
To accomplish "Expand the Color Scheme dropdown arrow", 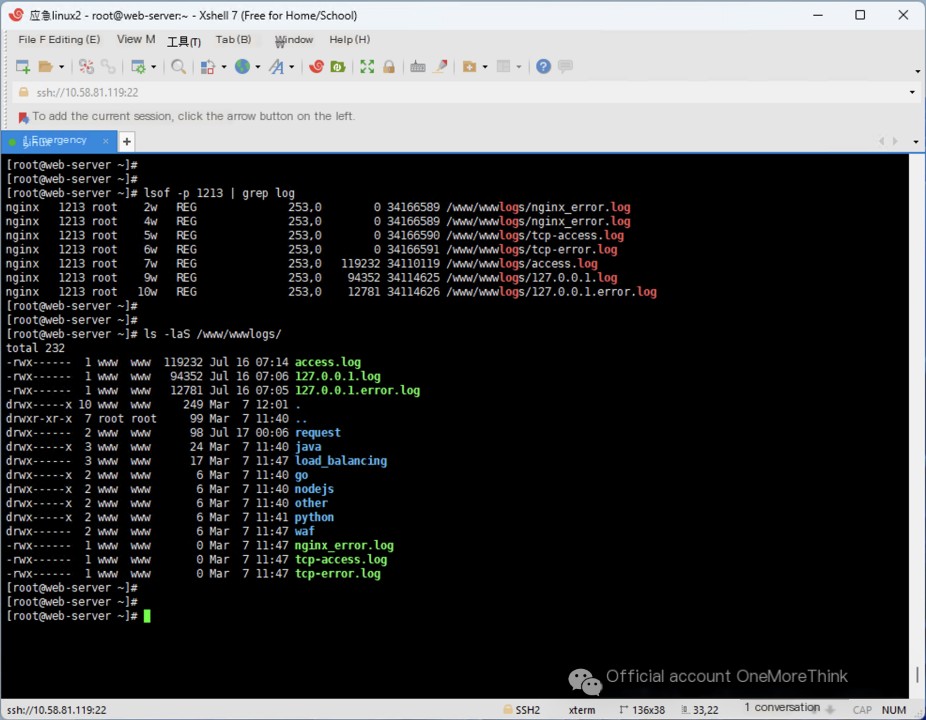I will click(224, 67).
